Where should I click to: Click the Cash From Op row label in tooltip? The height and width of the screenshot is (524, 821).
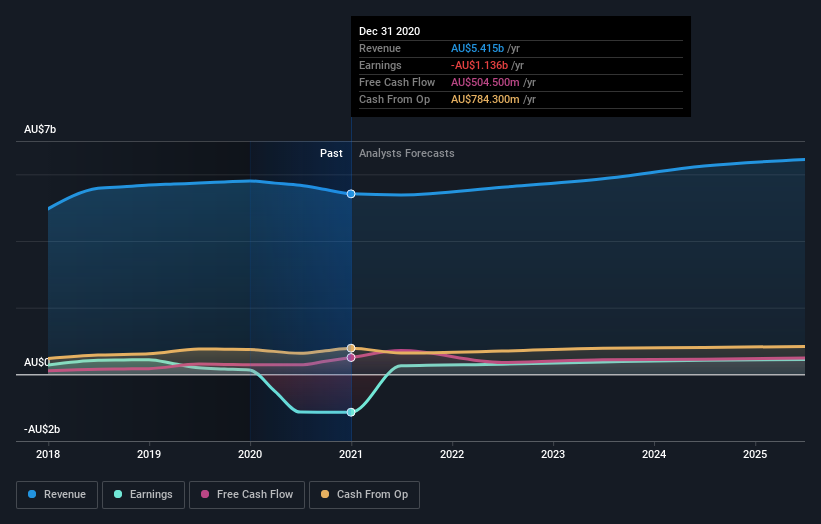click(395, 99)
